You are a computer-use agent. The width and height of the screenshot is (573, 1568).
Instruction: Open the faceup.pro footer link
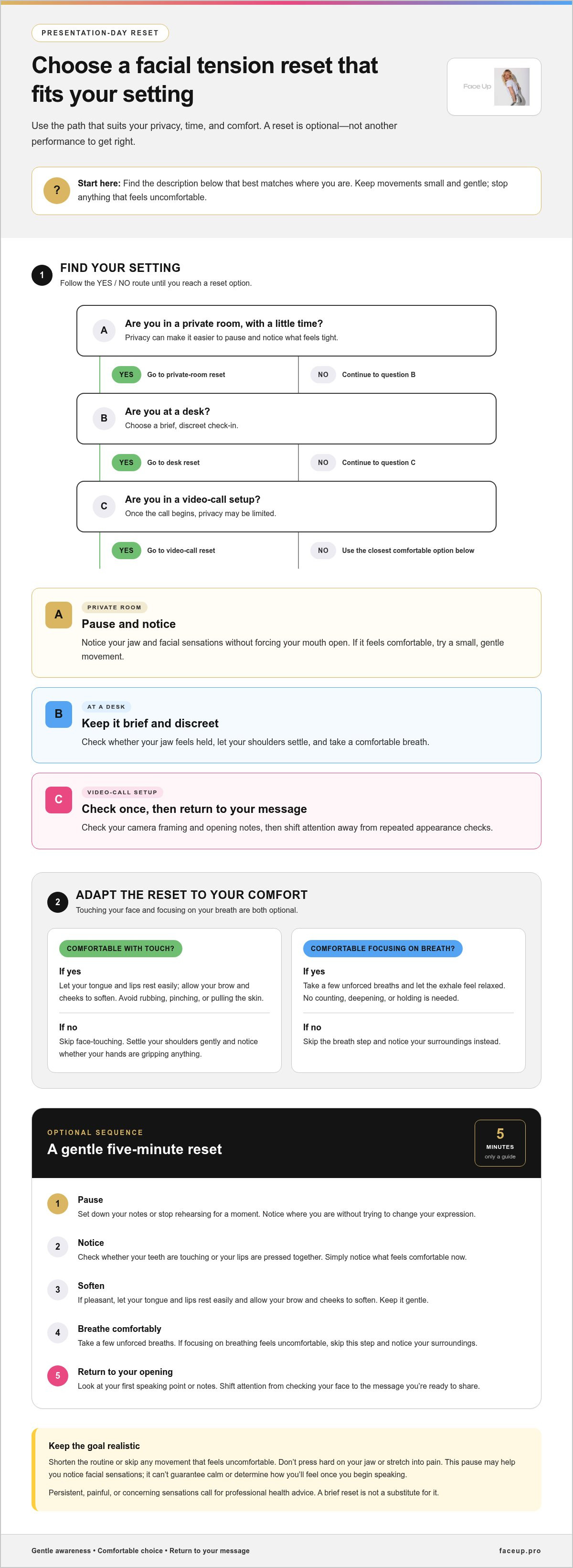click(520, 1550)
